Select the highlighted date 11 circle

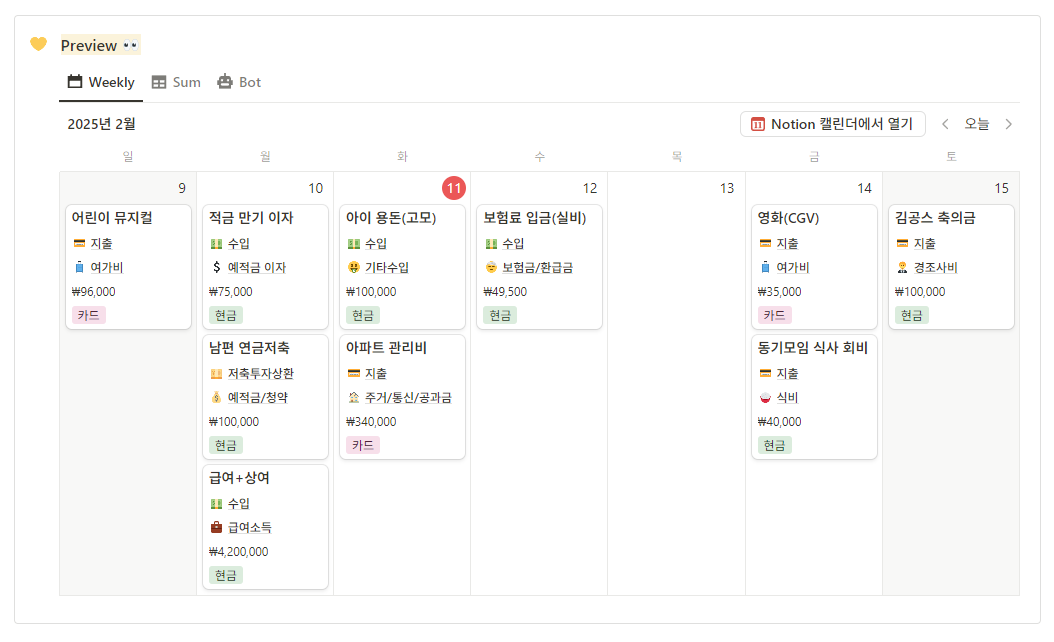454,188
